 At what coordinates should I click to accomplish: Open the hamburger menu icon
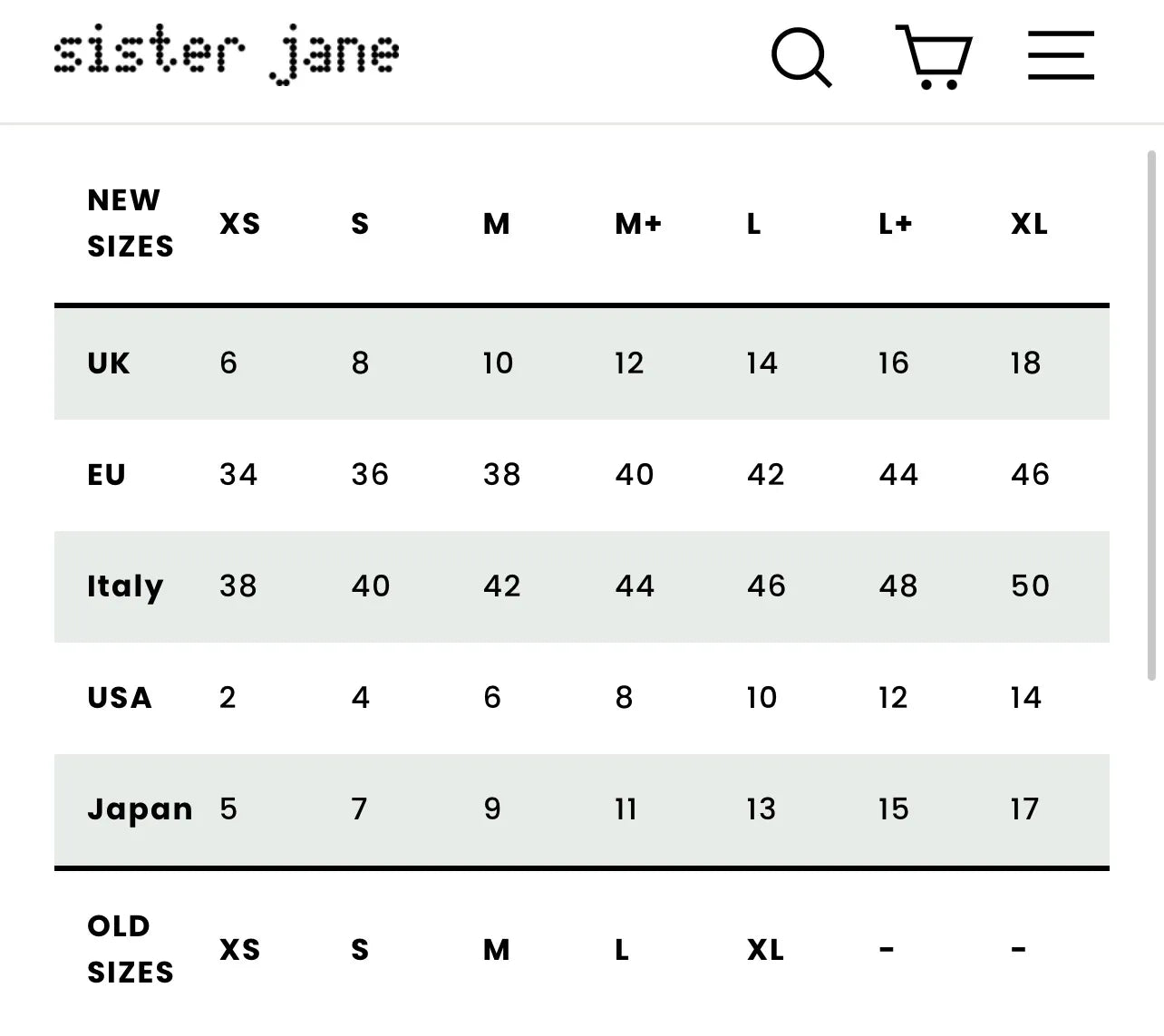[1061, 55]
